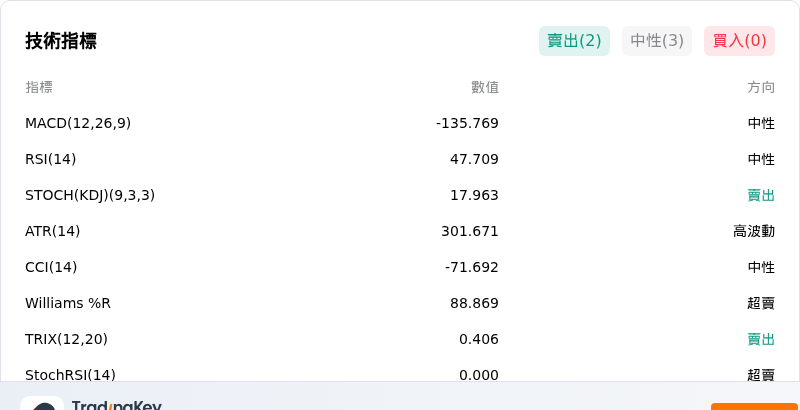The width and height of the screenshot is (800, 410).
Task: Click the green 賣出 signal for STOCH
Action: coord(761,195)
